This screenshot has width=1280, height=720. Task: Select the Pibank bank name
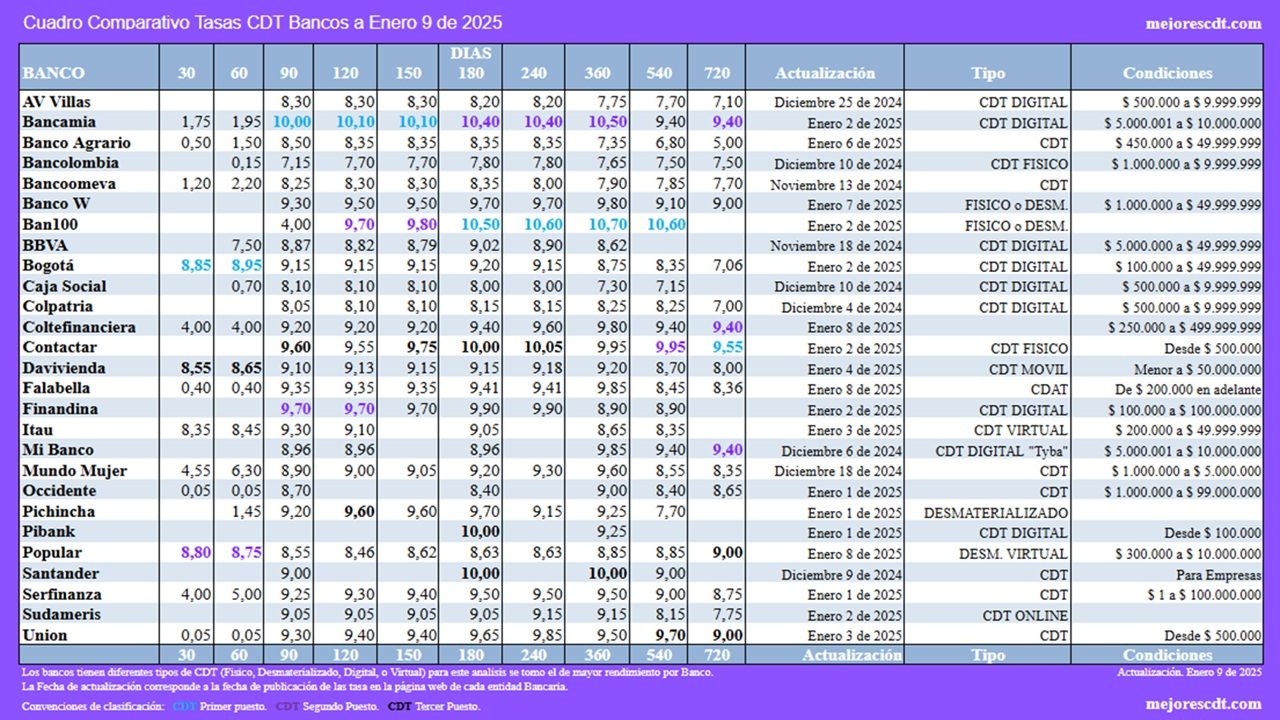(49, 532)
